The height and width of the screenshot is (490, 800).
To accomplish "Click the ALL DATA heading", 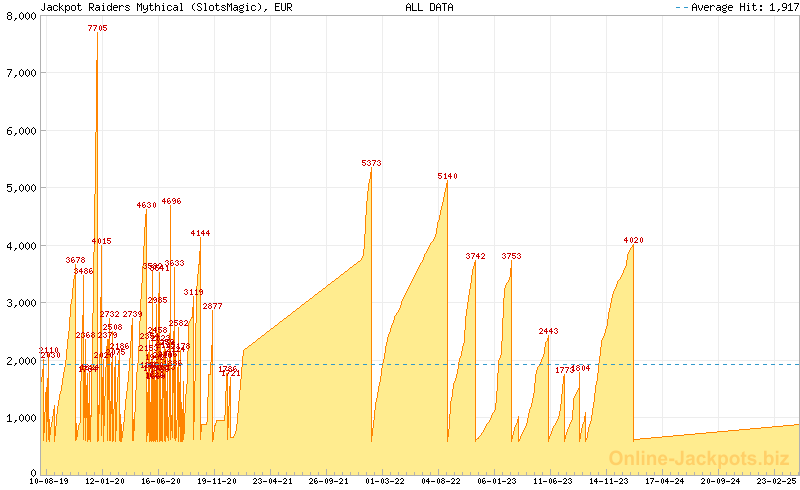I will coord(429,7).
